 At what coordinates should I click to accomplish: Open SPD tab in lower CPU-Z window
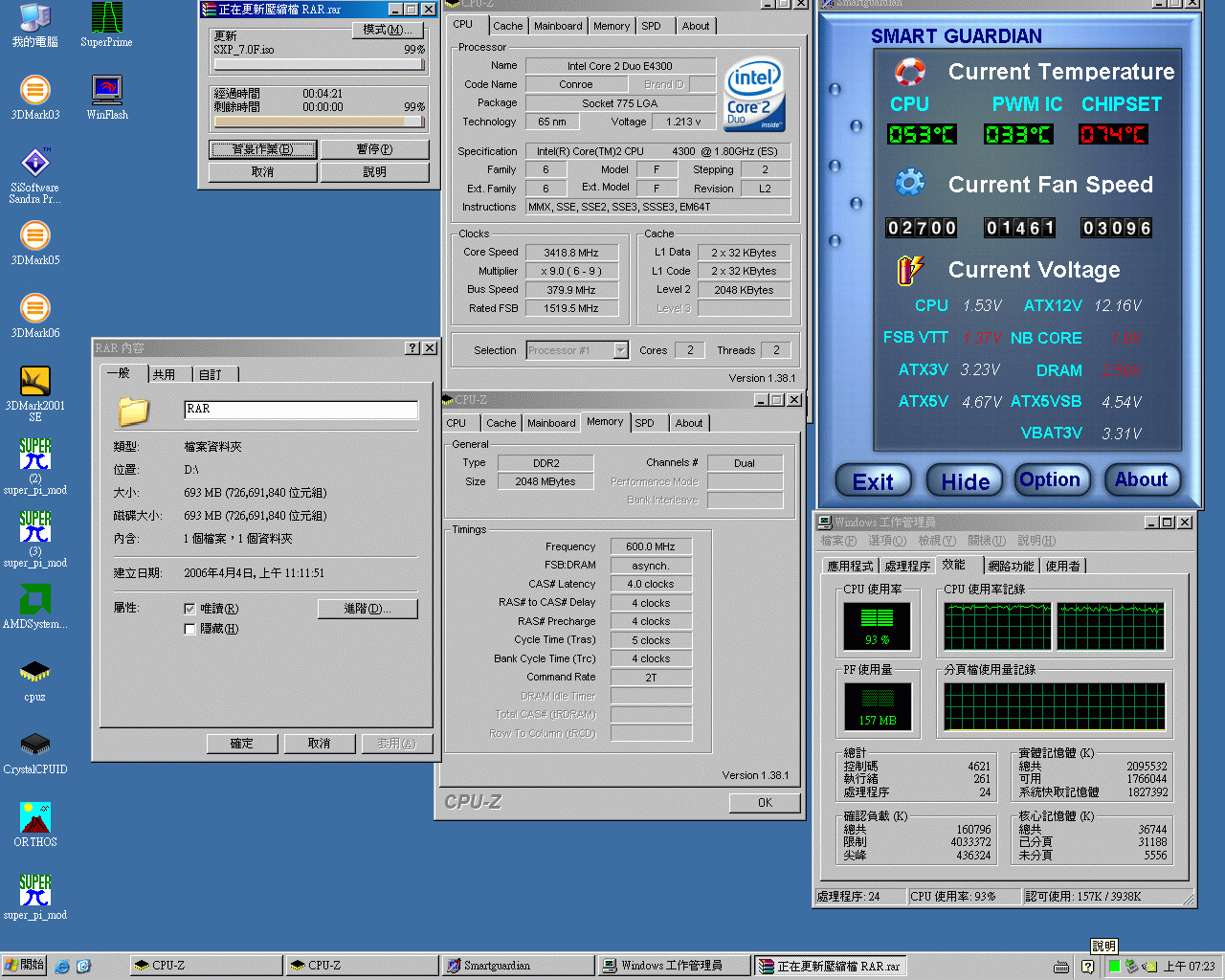click(645, 423)
